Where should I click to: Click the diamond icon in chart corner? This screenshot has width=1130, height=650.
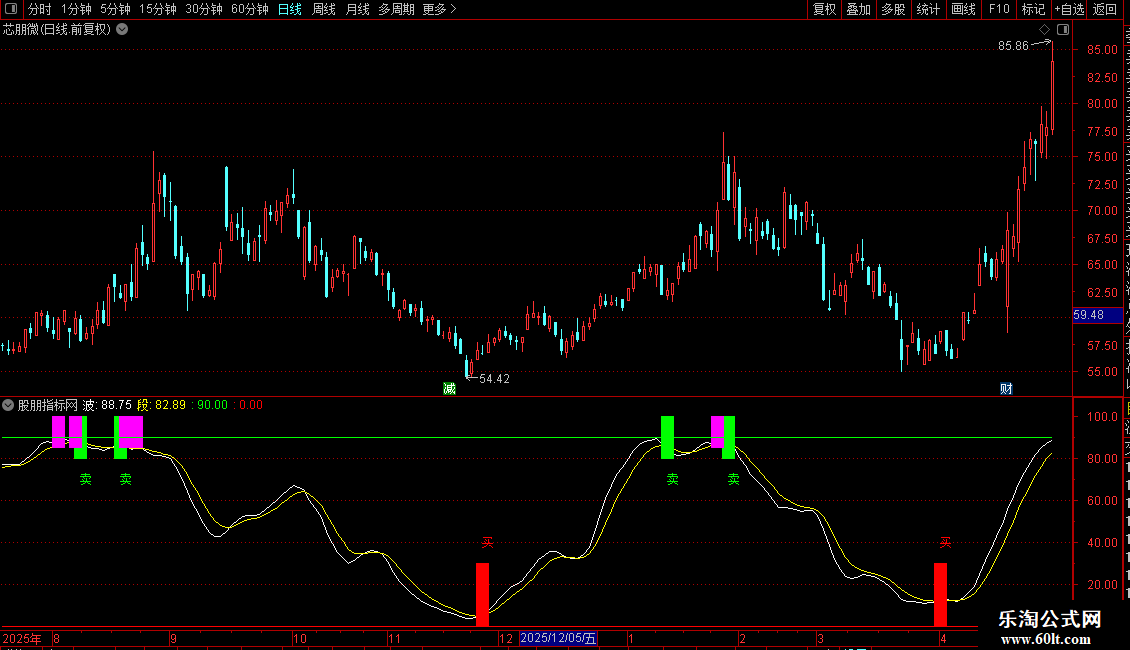click(1044, 30)
